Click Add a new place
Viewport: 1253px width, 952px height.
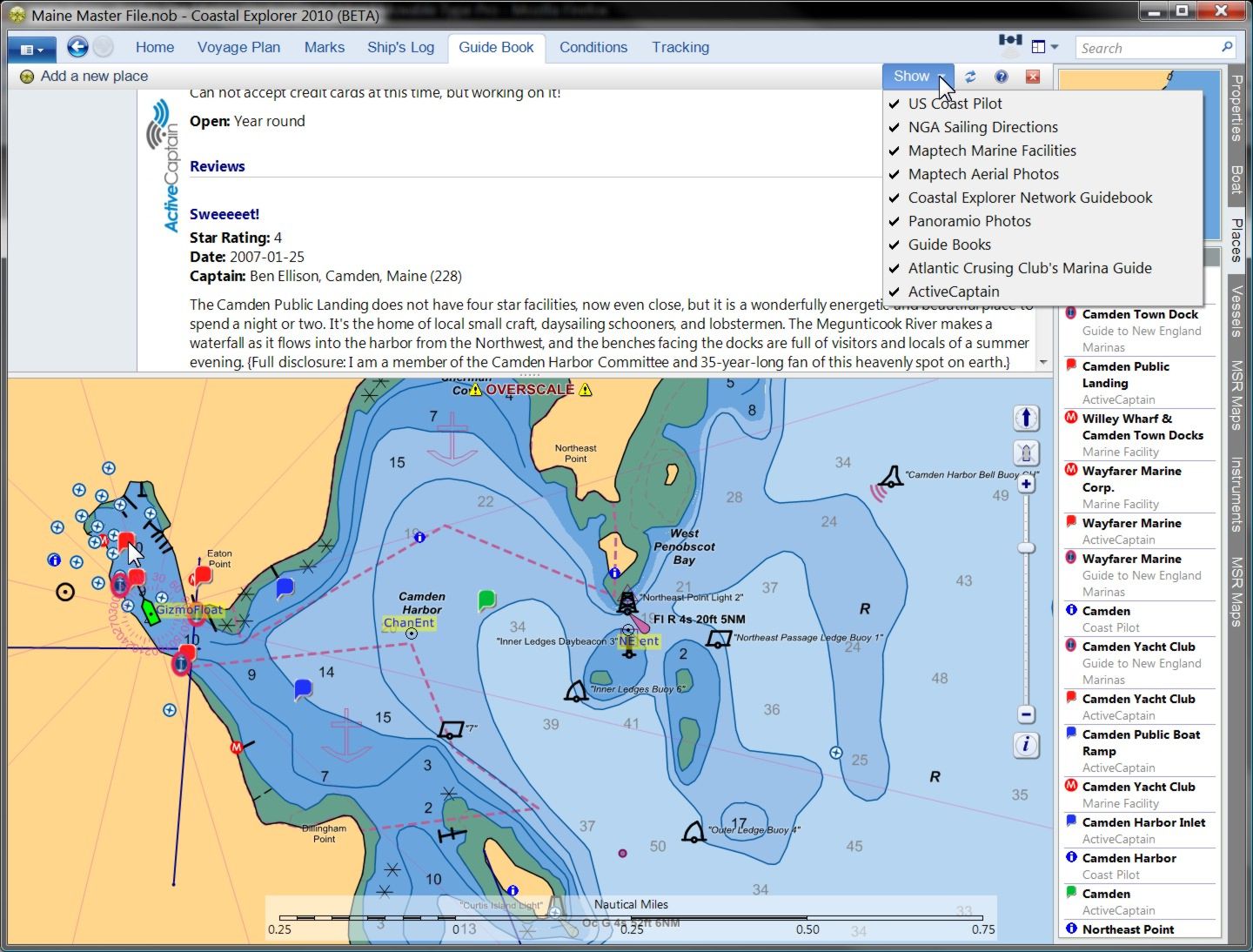coord(84,77)
